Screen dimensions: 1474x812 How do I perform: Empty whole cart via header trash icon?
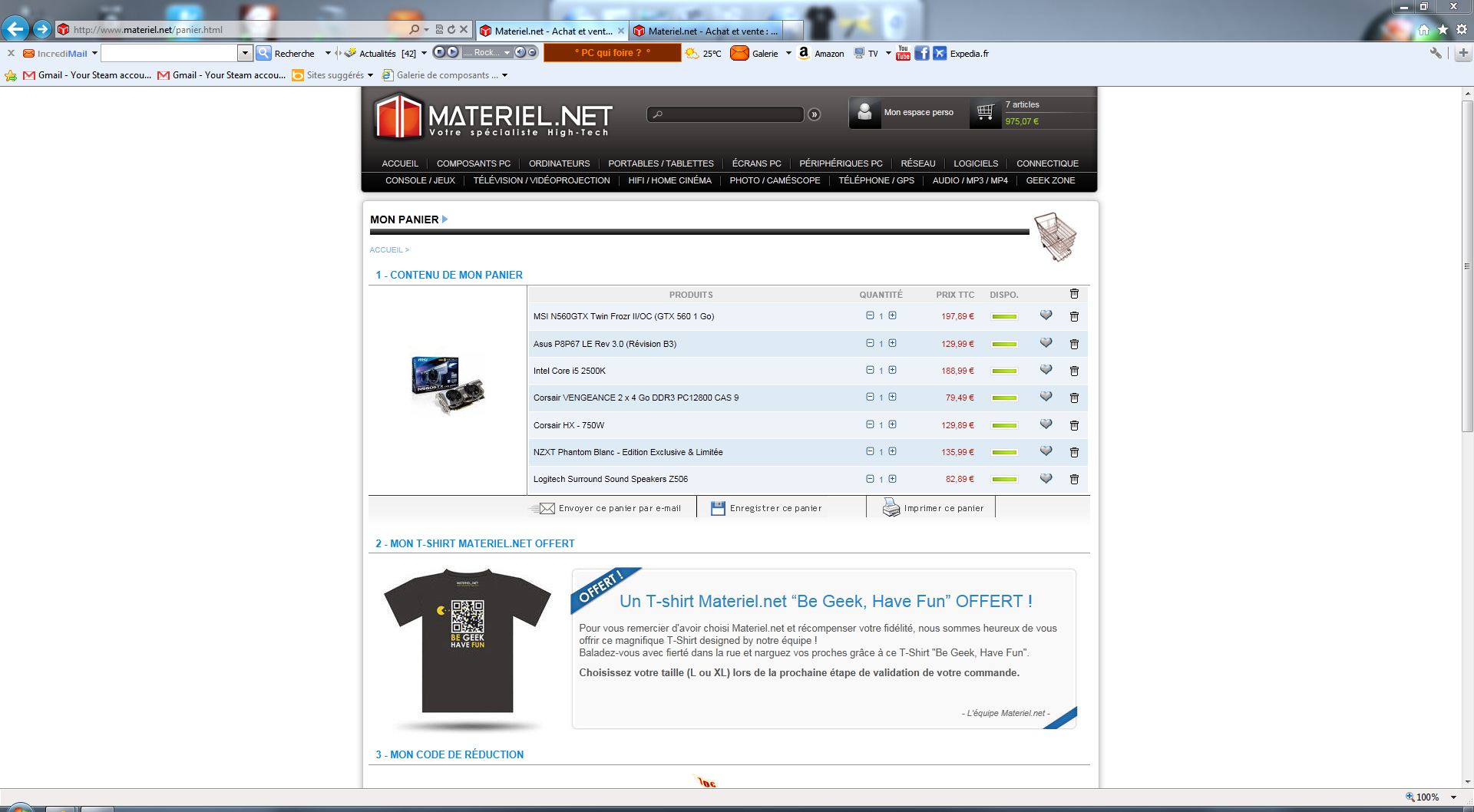1074,294
